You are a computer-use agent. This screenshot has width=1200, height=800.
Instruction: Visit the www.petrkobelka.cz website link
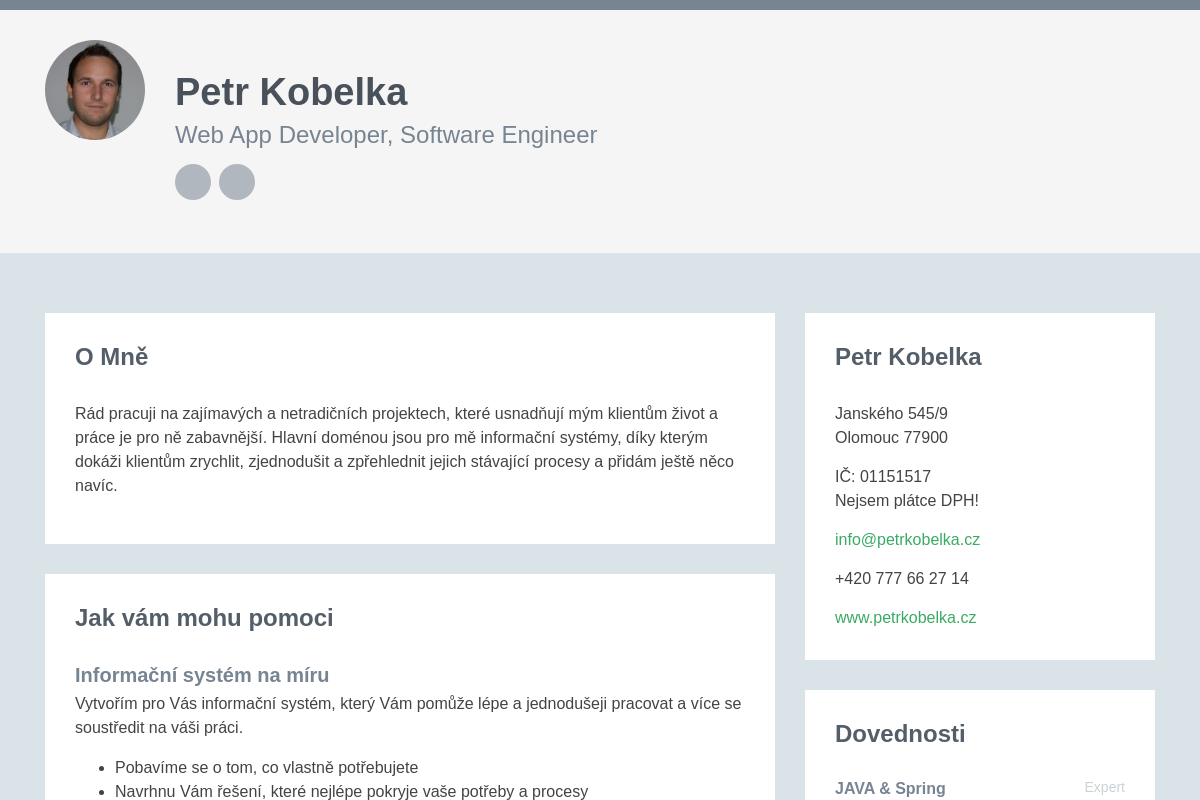point(905,618)
